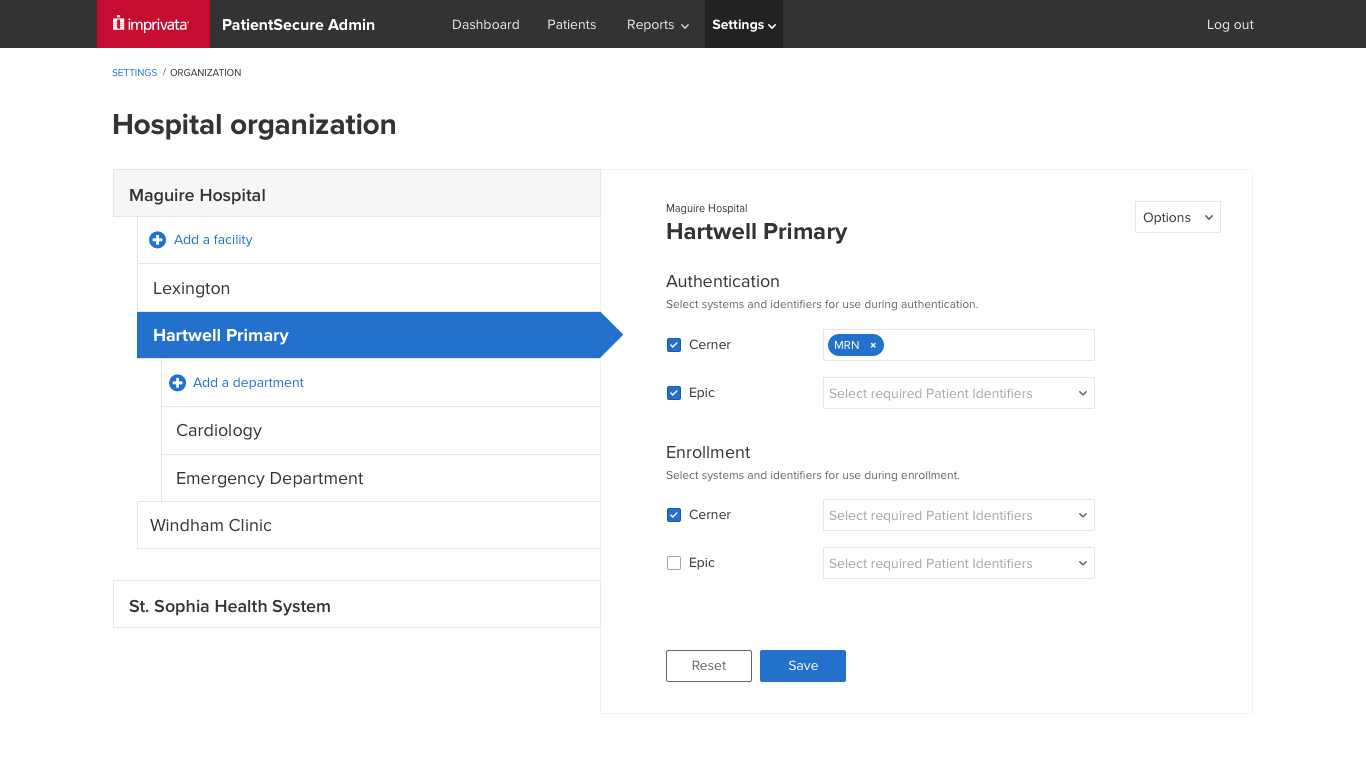
Task: Click the Hartwell Primary panel heading
Action: pyautogui.click(x=757, y=232)
